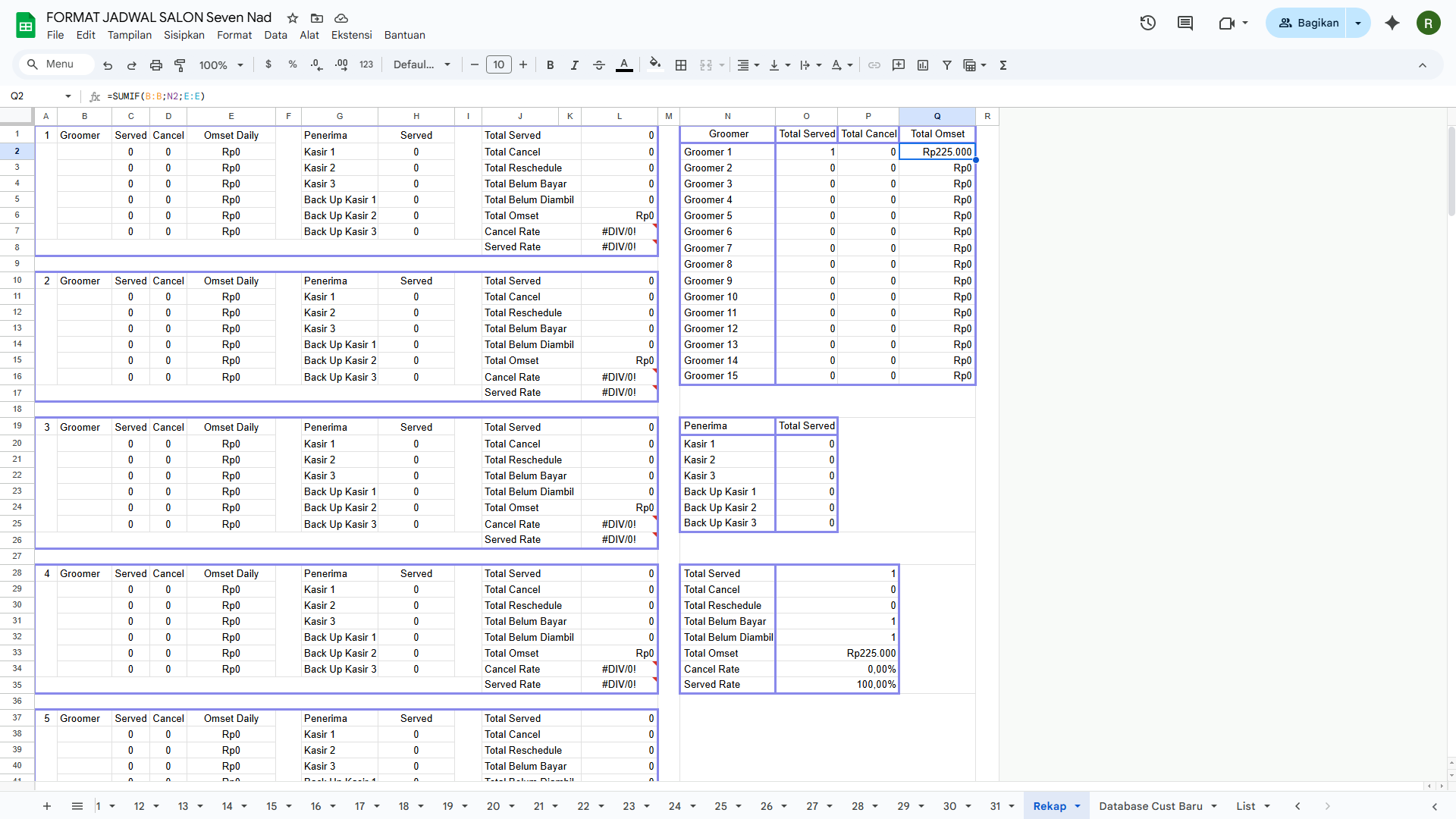Open the zoom 100% dropdown
The height and width of the screenshot is (819, 1456).
point(221,65)
